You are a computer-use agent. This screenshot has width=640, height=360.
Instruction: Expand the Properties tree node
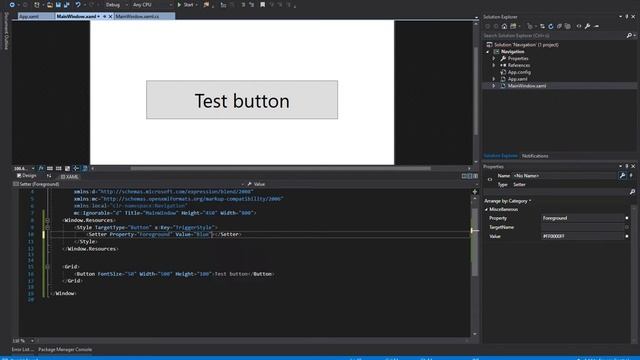494,58
